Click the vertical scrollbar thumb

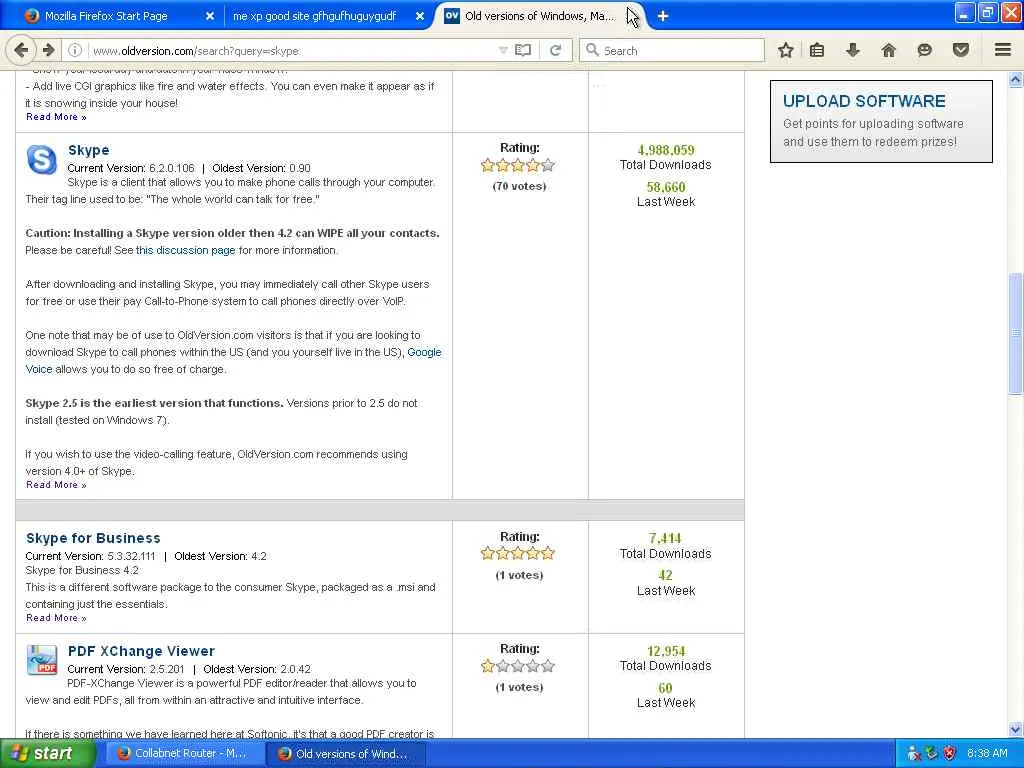pyautogui.click(x=1016, y=334)
